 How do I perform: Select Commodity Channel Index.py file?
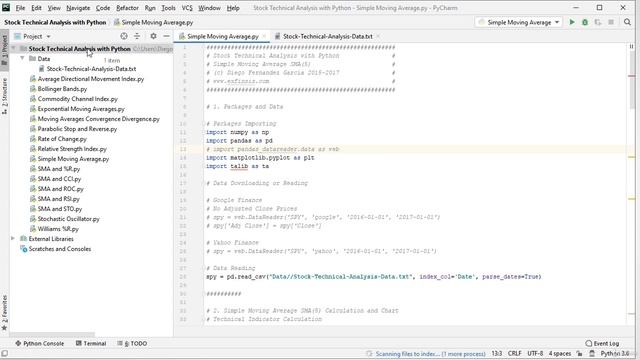[78, 99]
